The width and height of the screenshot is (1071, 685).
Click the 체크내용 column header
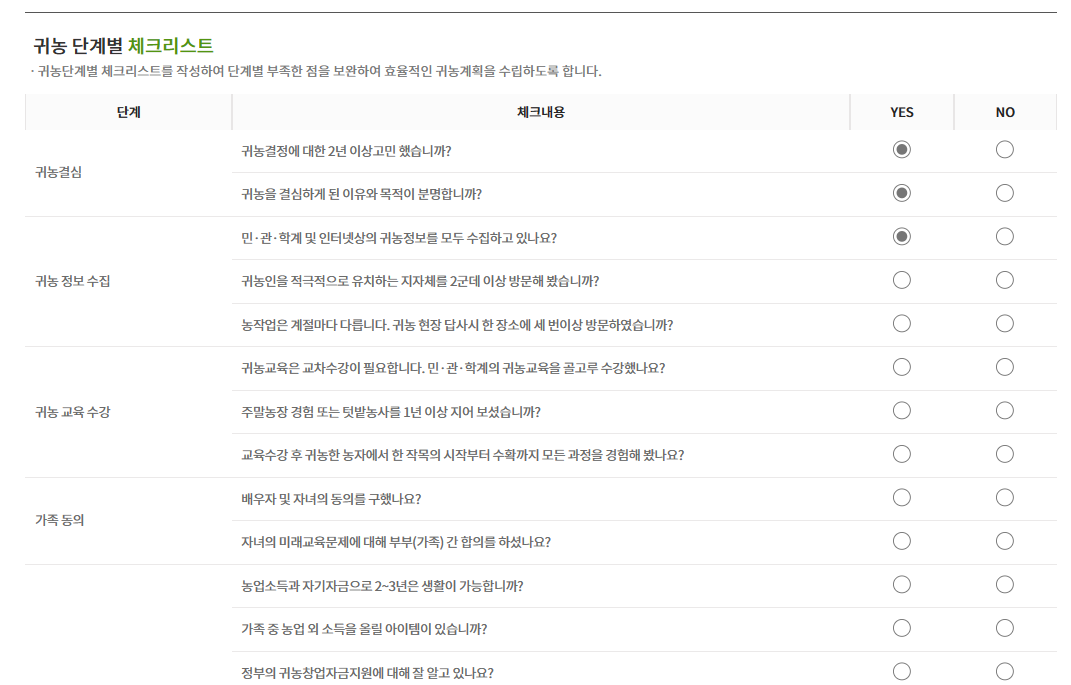click(541, 112)
